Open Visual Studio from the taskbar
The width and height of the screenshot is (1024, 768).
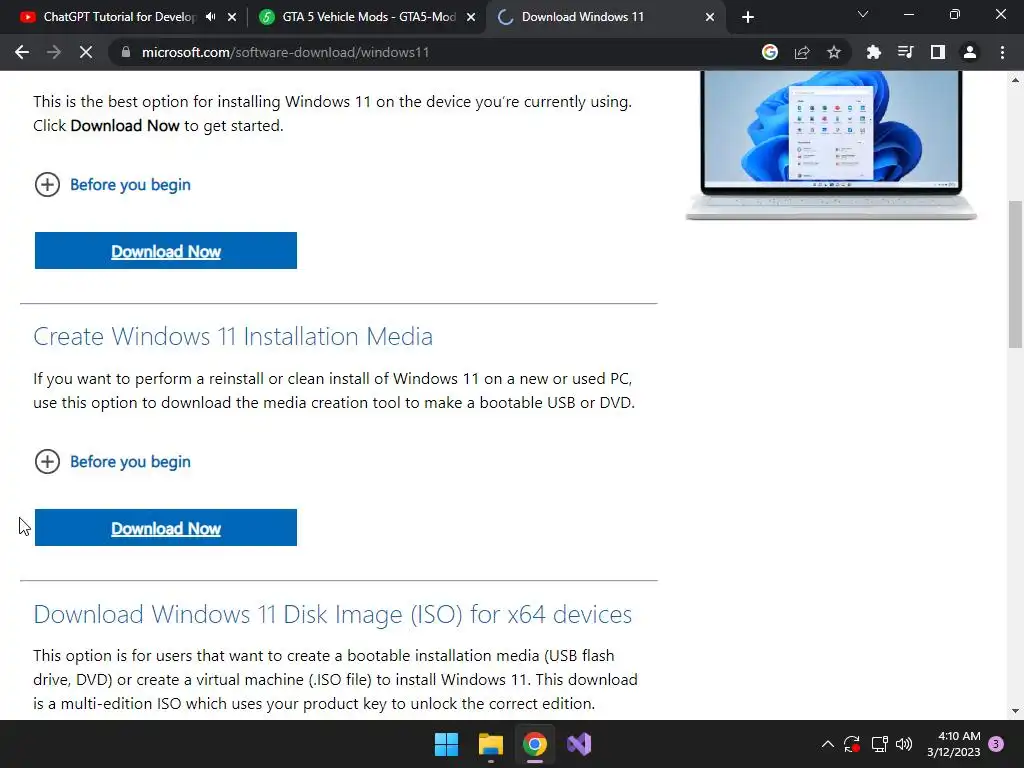579,744
